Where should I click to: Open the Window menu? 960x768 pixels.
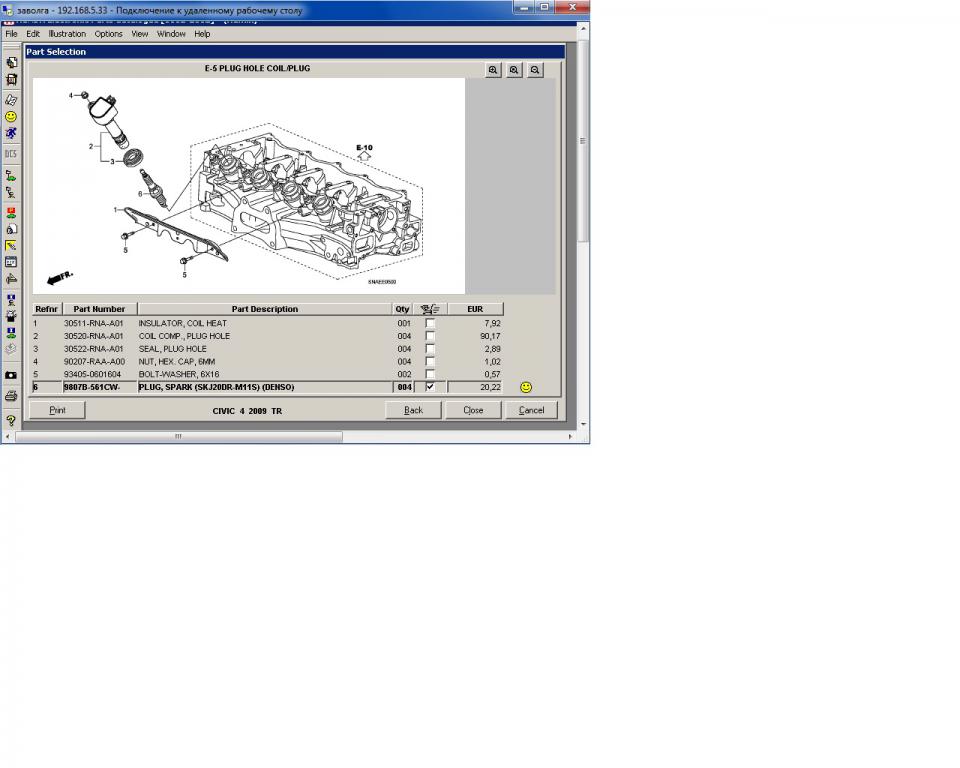click(x=171, y=34)
